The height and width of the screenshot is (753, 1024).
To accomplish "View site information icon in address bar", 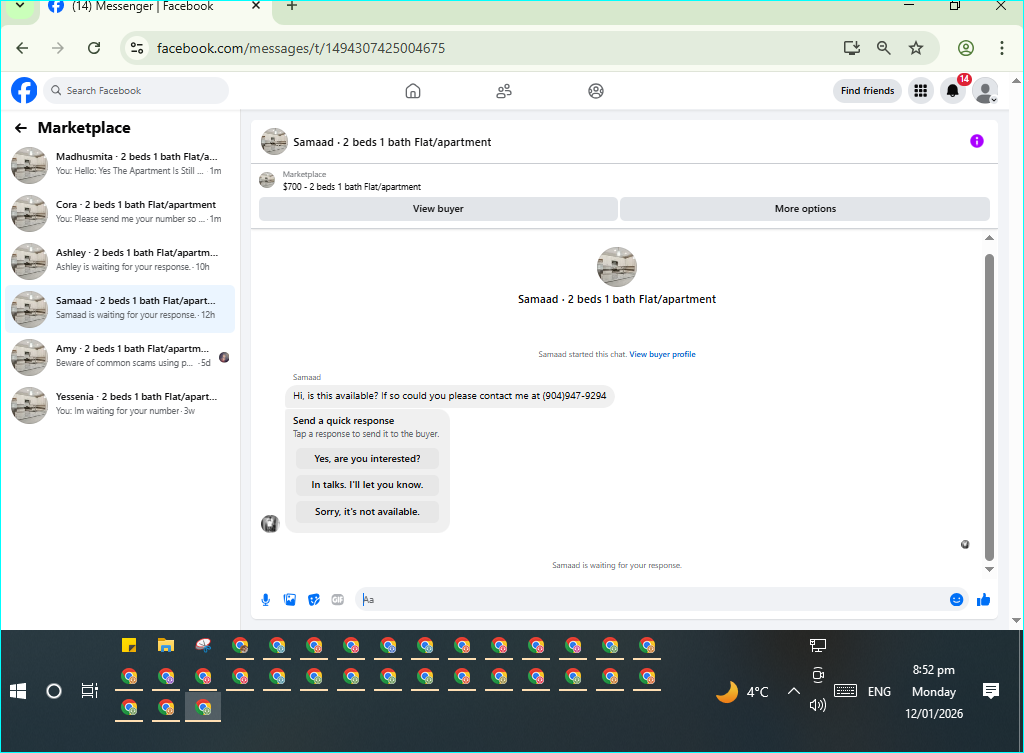I will point(137,48).
